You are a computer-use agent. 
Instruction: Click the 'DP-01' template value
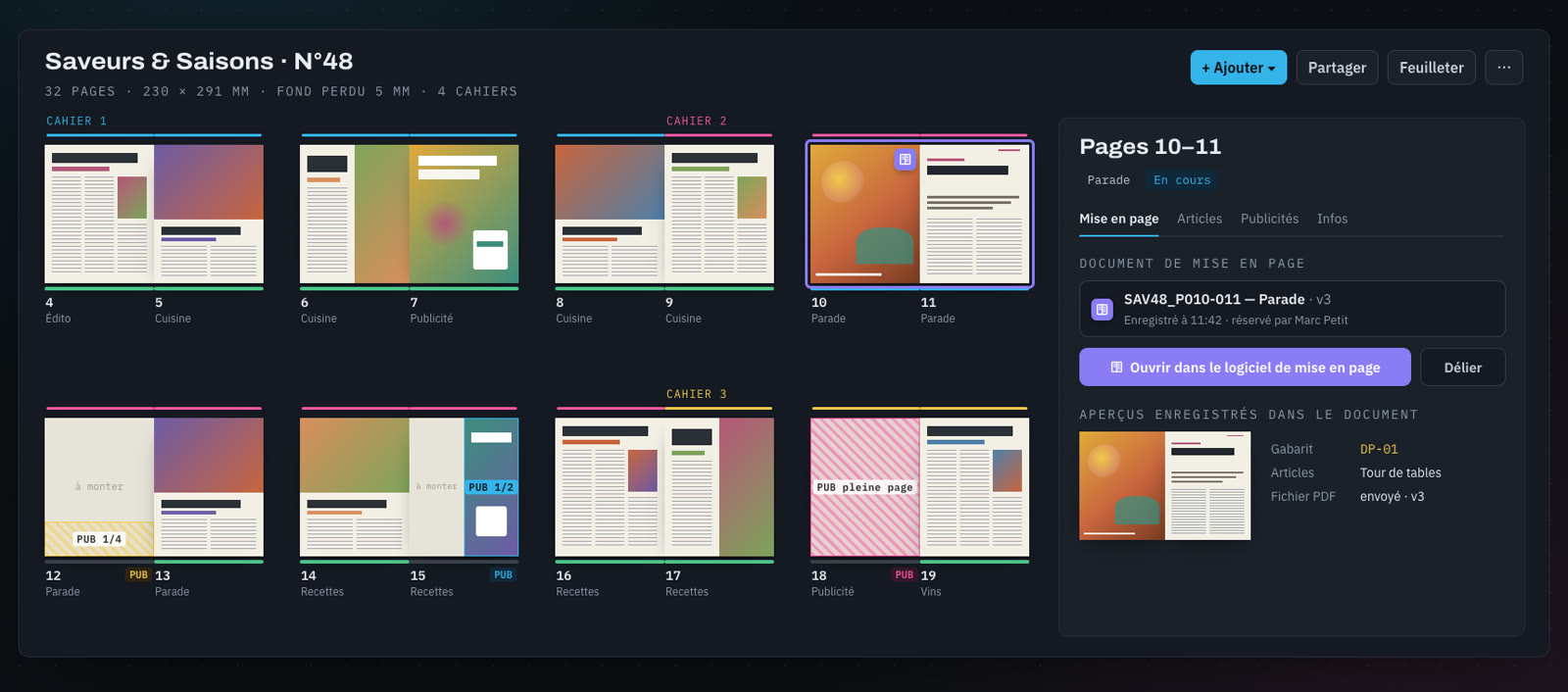click(1379, 449)
